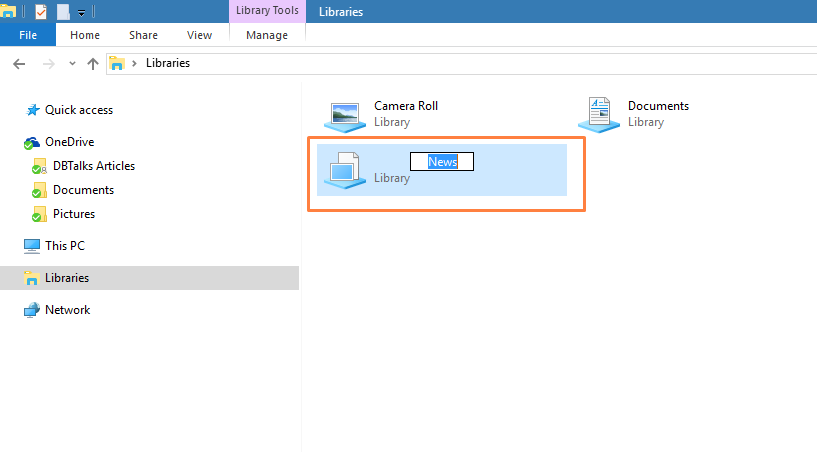The width and height of the screenshot is (817, 452).
Task: Open OneDrive Documents folder in sidebar
Action: pos(83,190)
